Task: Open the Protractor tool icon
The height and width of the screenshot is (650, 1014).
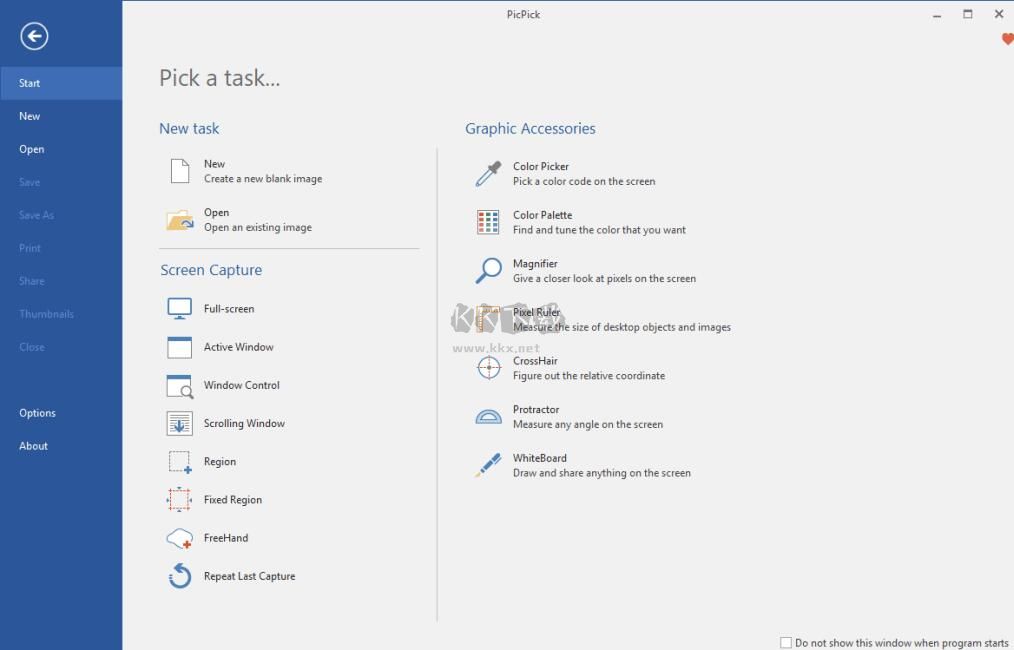Action: pos(488,417)
